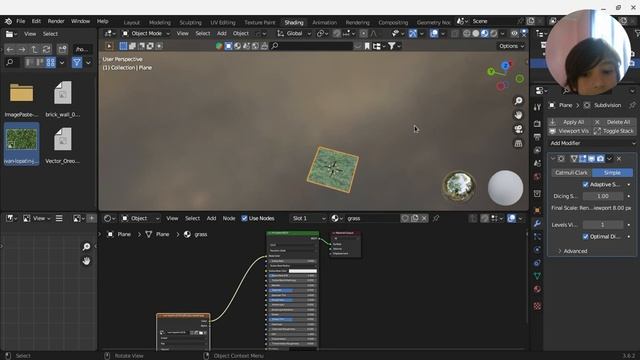Open the Global transform orientation dropdown

[294, 33]
